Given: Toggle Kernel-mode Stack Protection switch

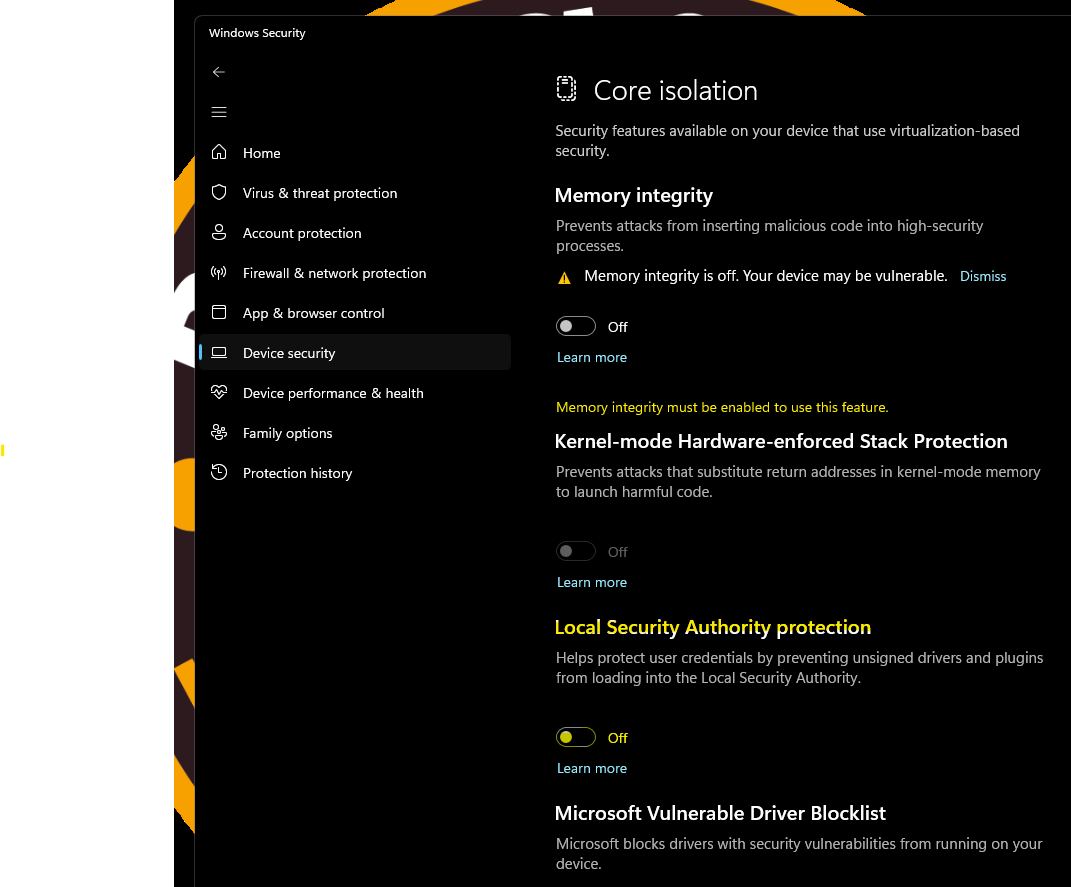Looking at the screenshot, I should [576, 551].
